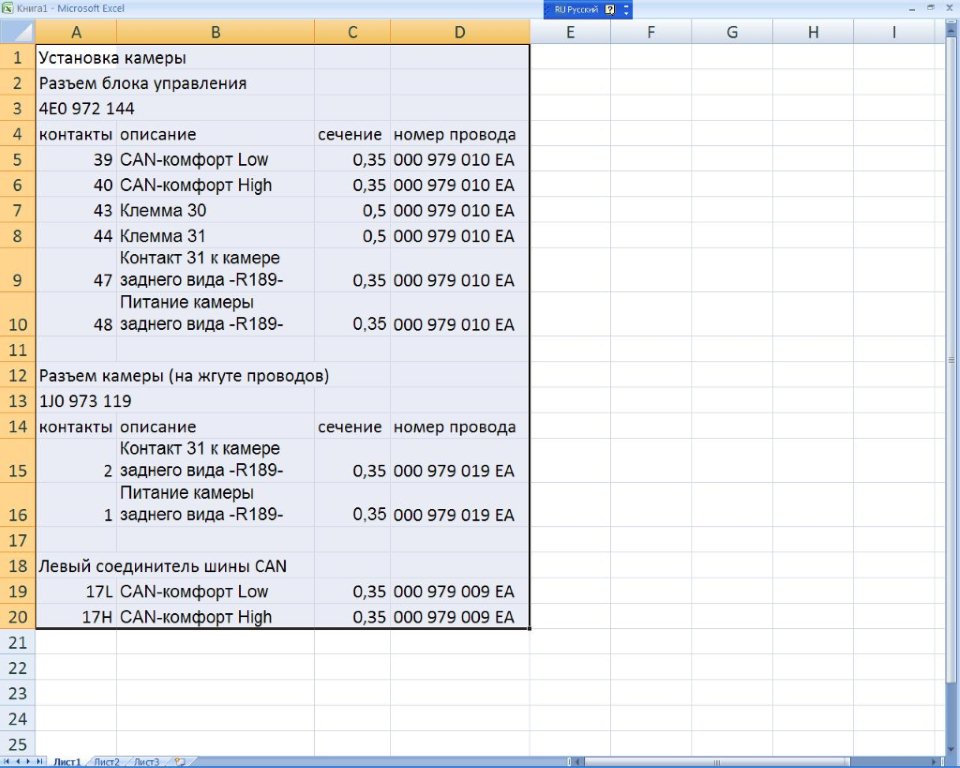Click vertical scrollbar down arrow
Image resolution: width=960 pixels, height=768 pixels.
coord(953,747)
